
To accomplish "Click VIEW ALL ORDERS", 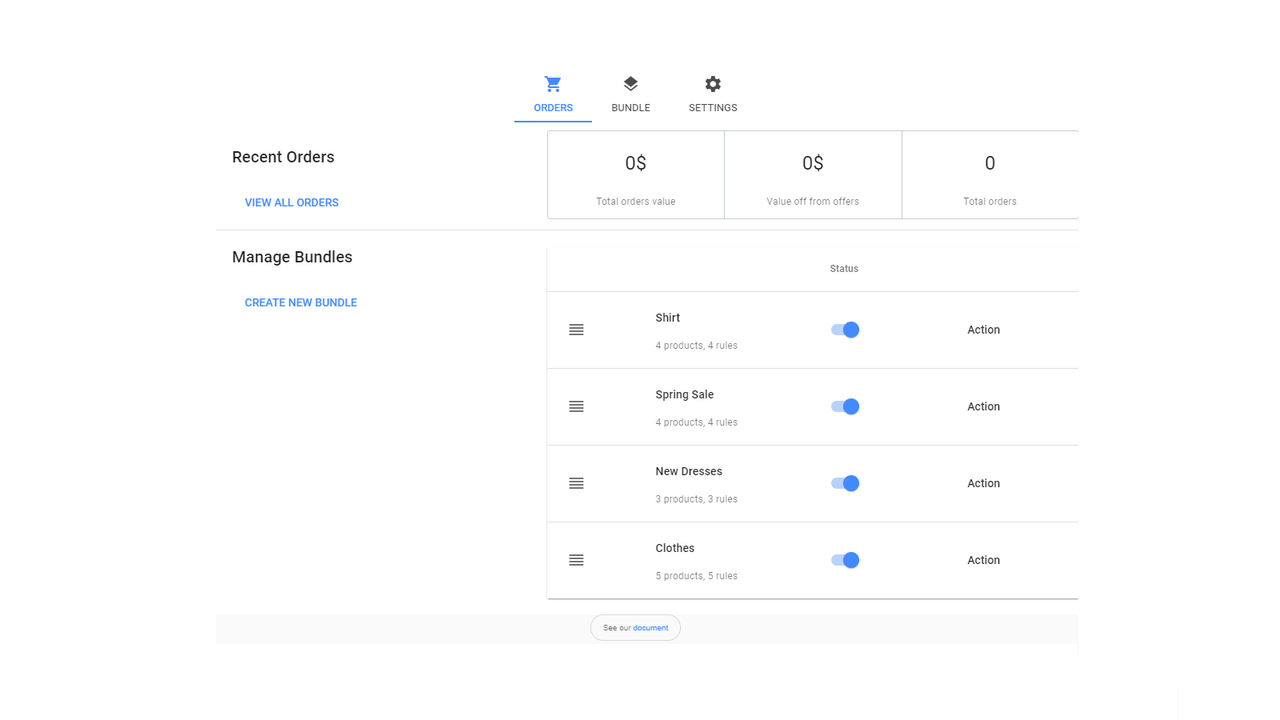I will coord(291,202).
